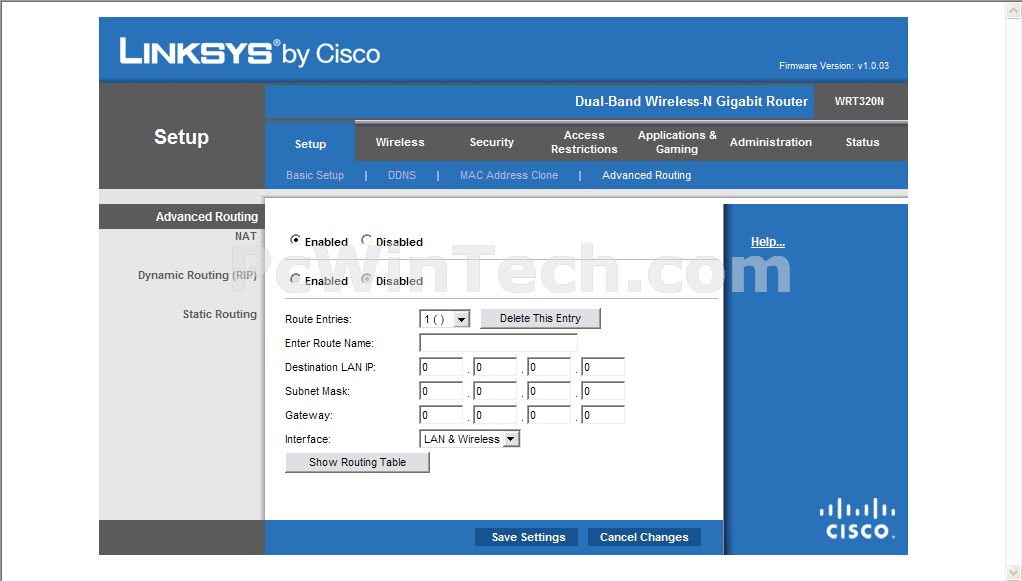Switch to the Wireless tab
Screen dimensions: 1022x581
[x=400, y=142]
